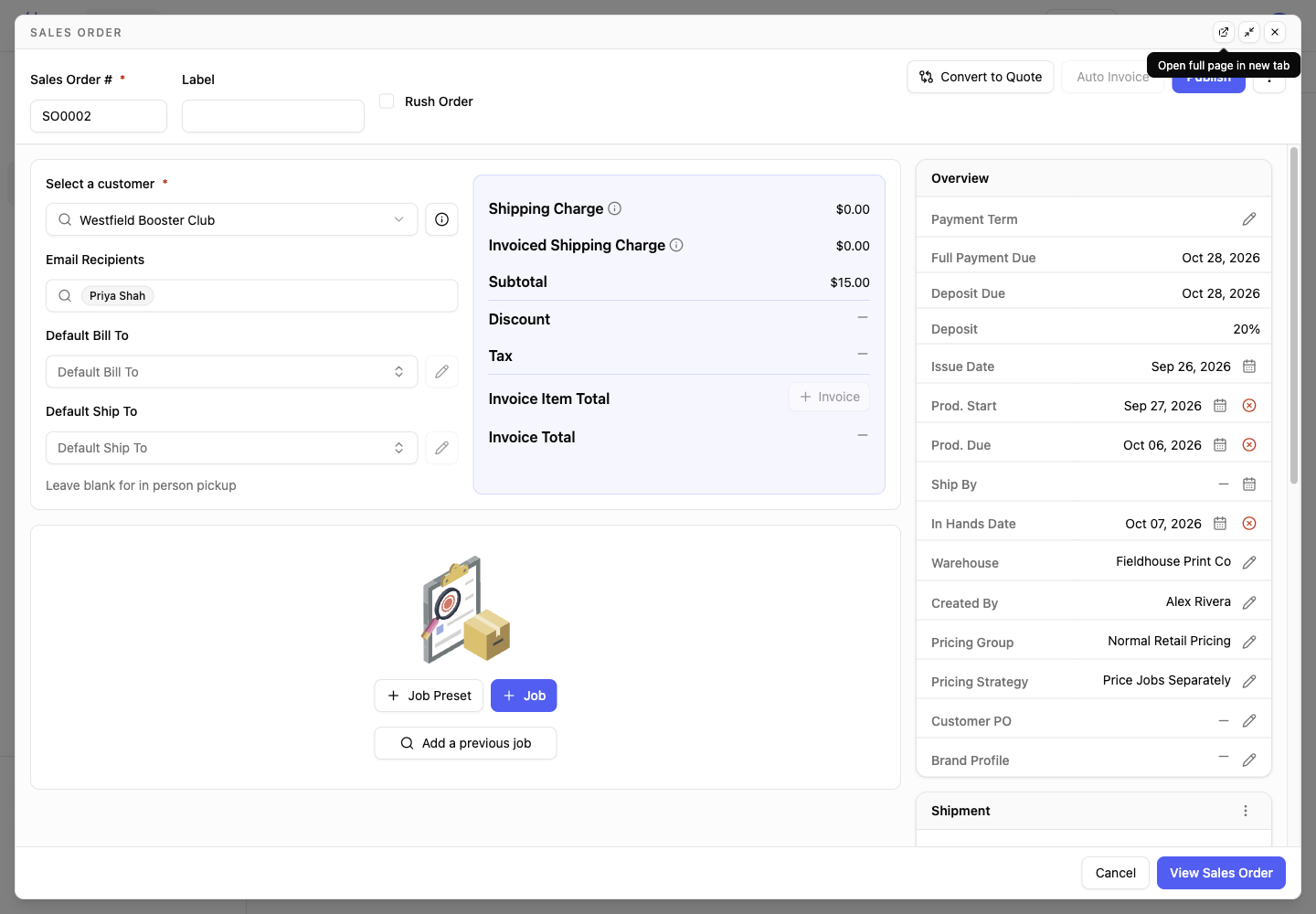Screen dimensions: 1316x914
Task: Add a Job Preset
Action: tap(429, 696)
